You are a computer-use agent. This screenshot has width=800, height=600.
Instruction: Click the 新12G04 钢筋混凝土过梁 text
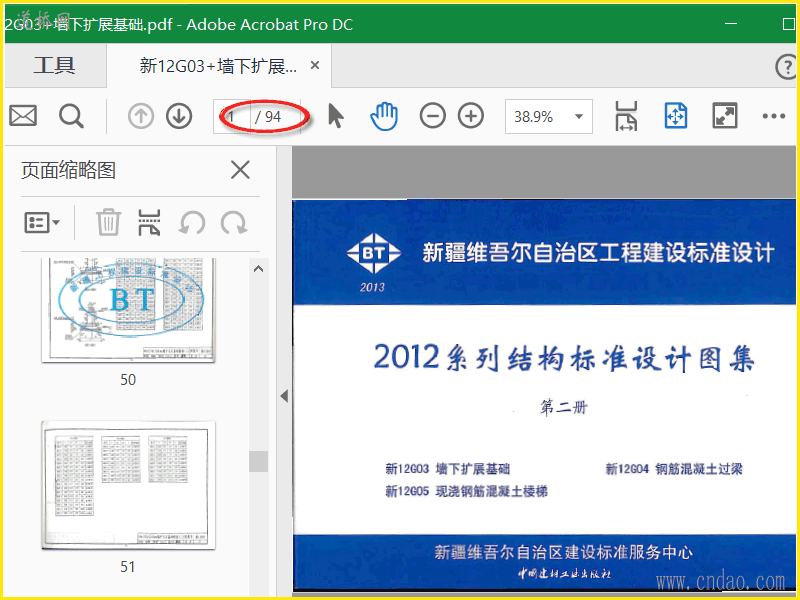click(x=674, y=469)
